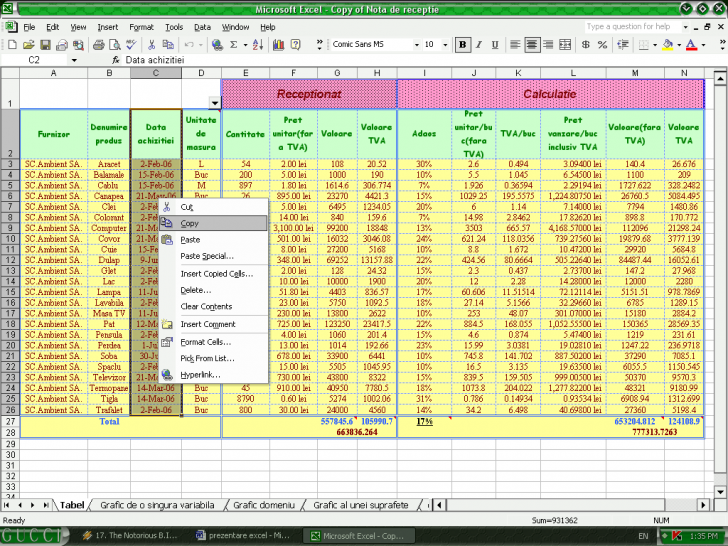
Task: Run the Spelling check (ABC) tool
Action: [x=131, y=45]
